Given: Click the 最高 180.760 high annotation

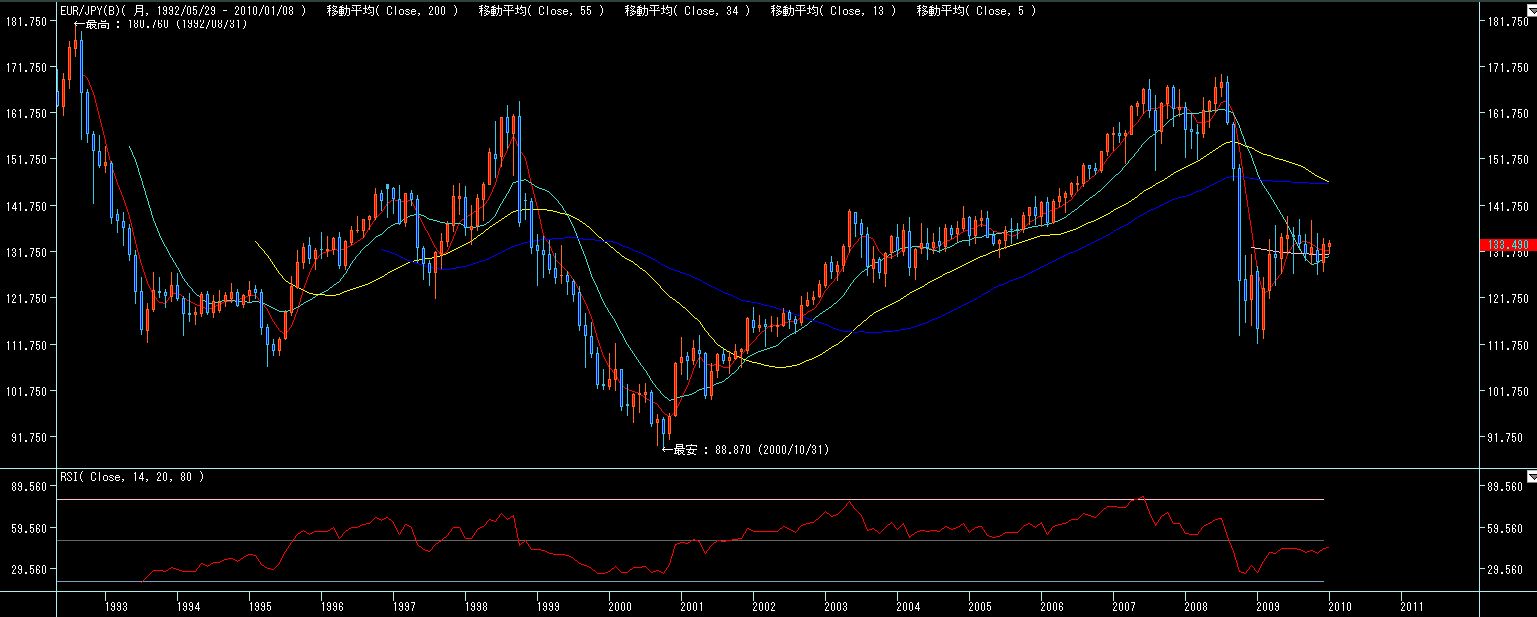Looking at the screenshot, I should [160, 23].
